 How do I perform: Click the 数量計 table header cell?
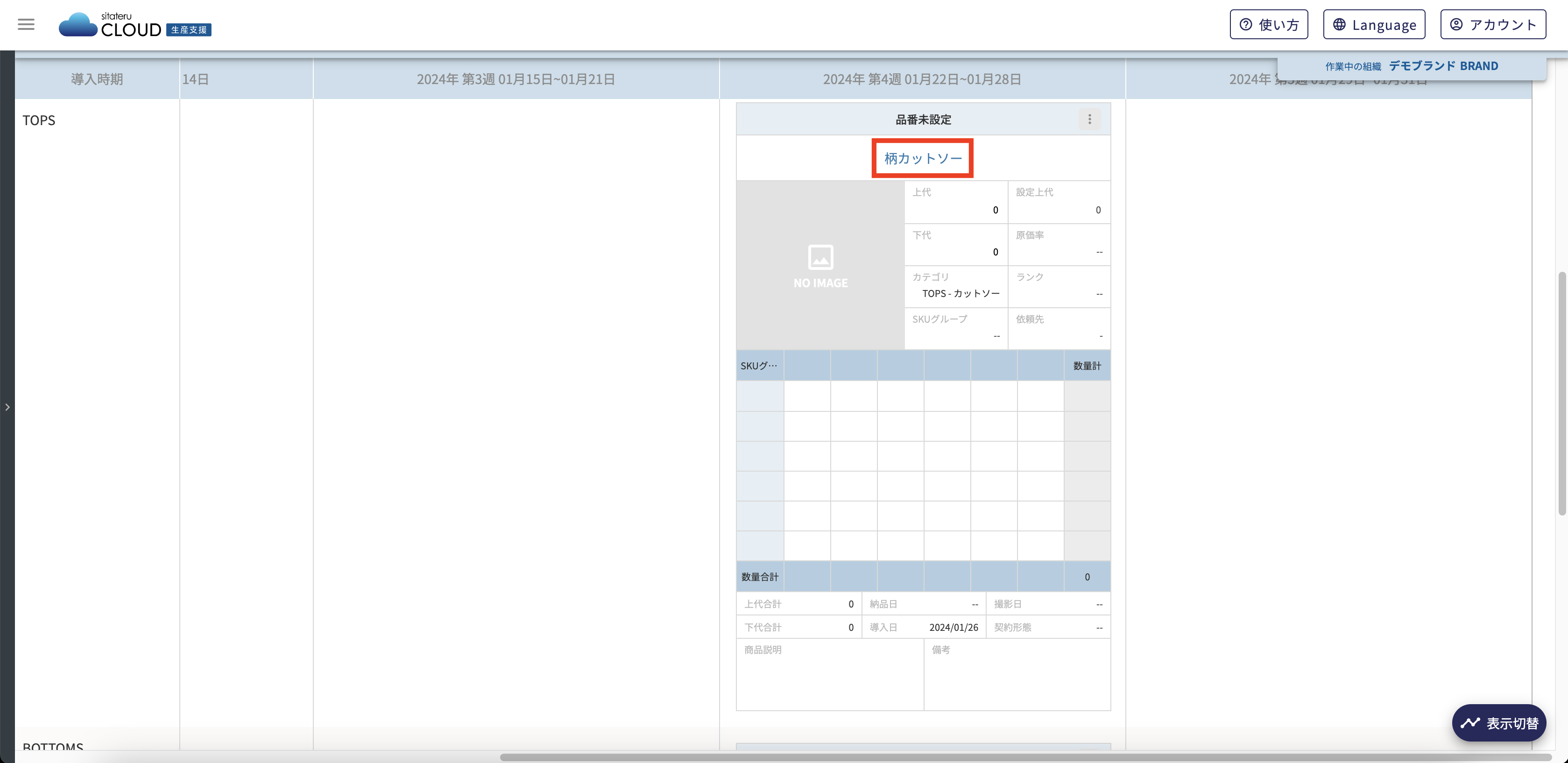(x=1087, y=365)
